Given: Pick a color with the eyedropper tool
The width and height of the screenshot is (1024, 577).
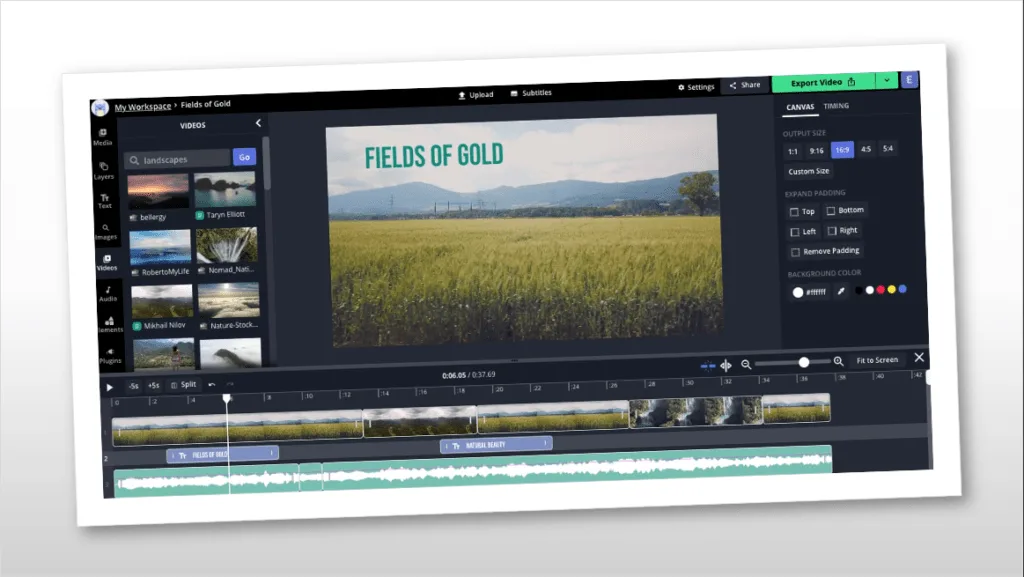Looking at the screenshot, I should (x=841, y=291).
